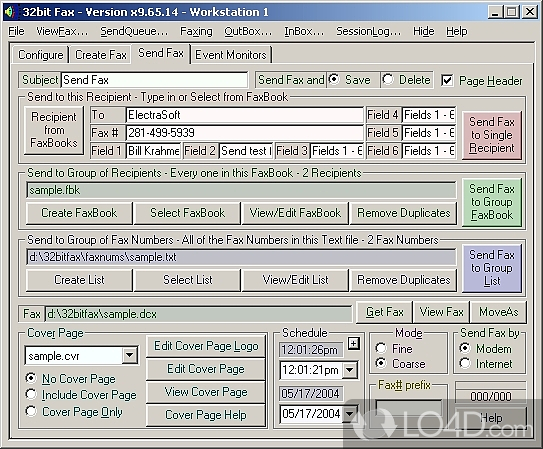
Task: Click the Get Fax button
Action: (384, 312)
